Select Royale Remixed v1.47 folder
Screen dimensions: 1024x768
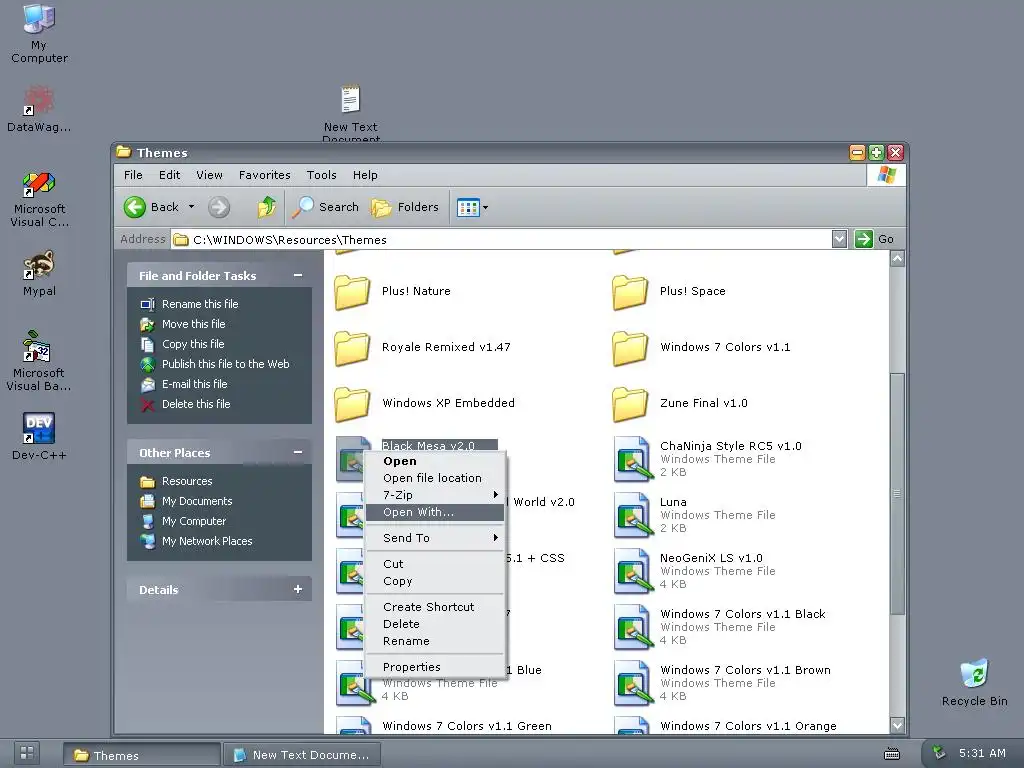[x=423, y=348]
